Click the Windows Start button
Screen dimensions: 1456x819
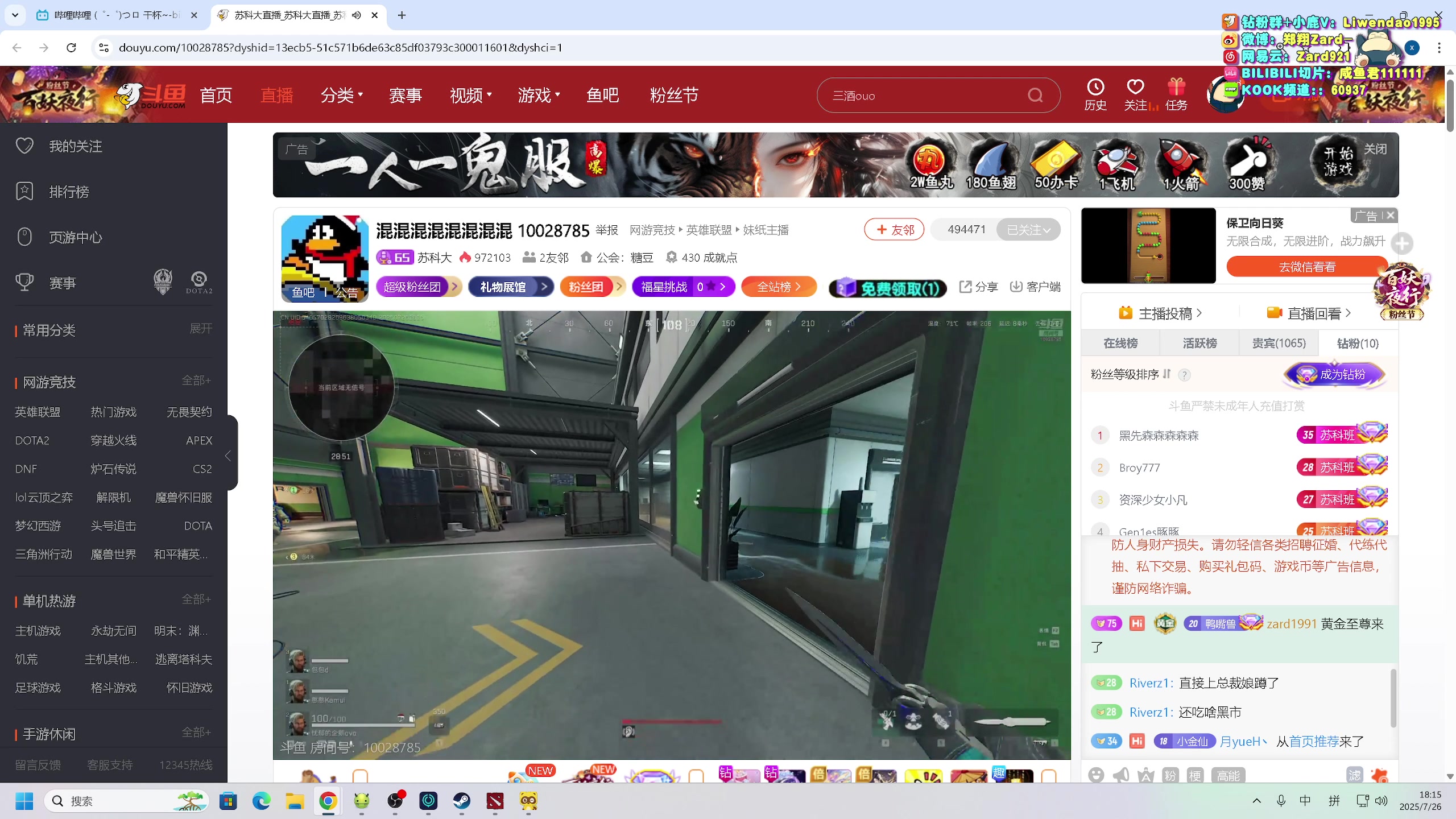click(24, 801)
